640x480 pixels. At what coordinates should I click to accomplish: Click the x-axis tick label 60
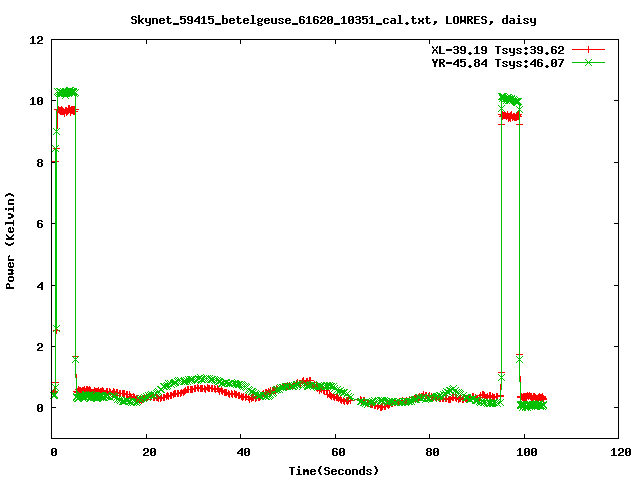coord(338,452)
